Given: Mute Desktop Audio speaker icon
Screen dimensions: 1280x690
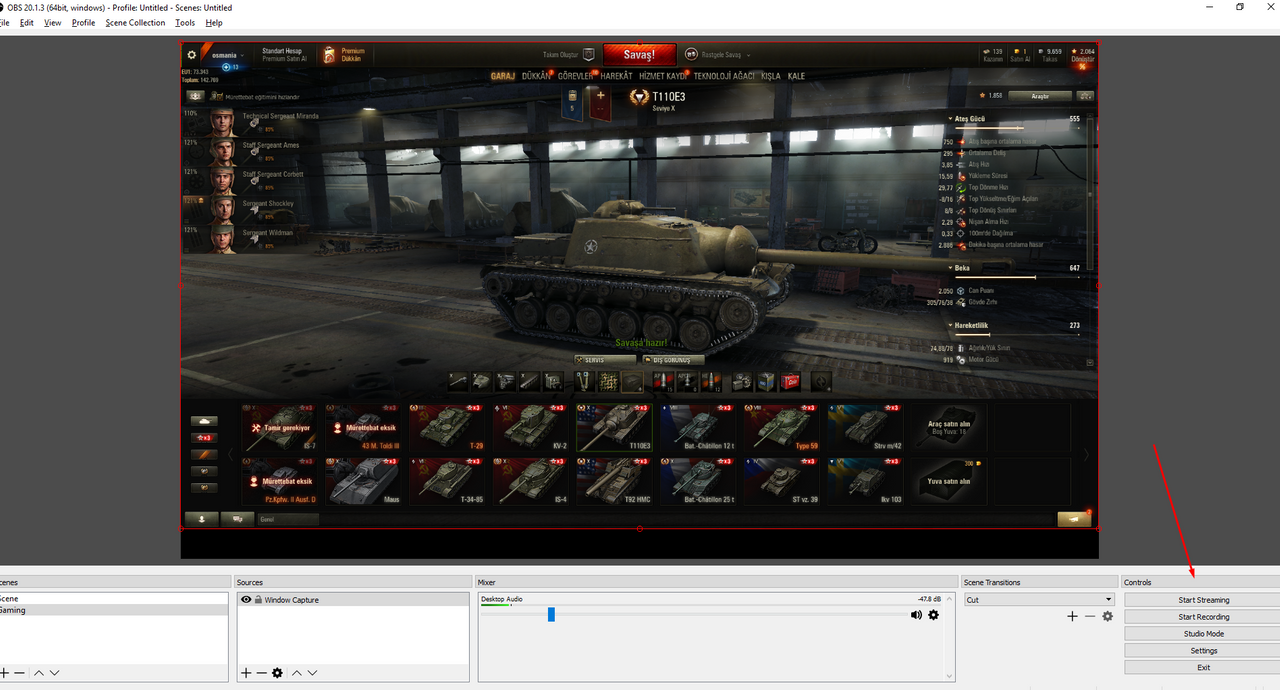Looking at the screenshot, I should tap(916, 615).
